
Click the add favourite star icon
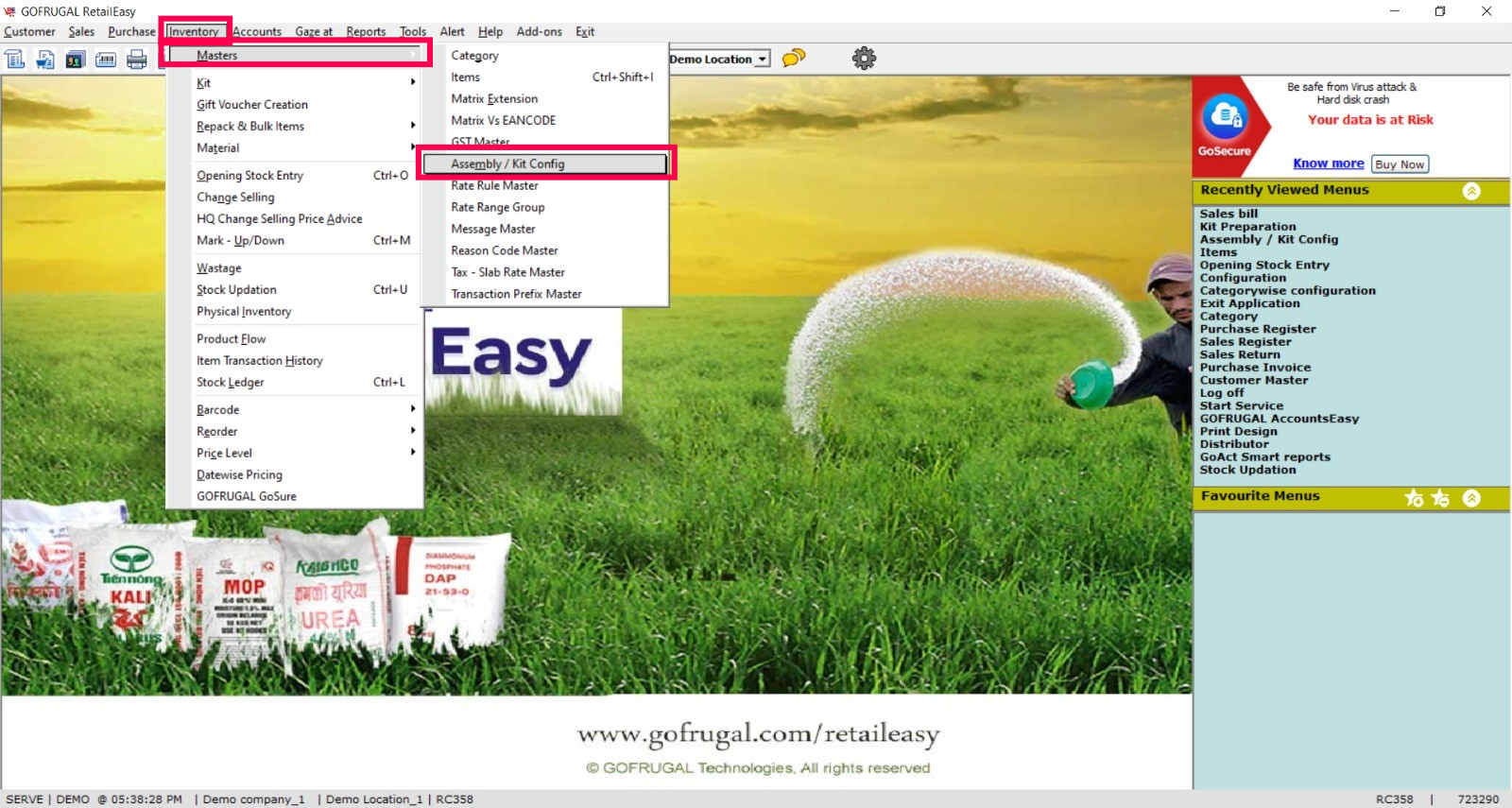pos(1414,497)
